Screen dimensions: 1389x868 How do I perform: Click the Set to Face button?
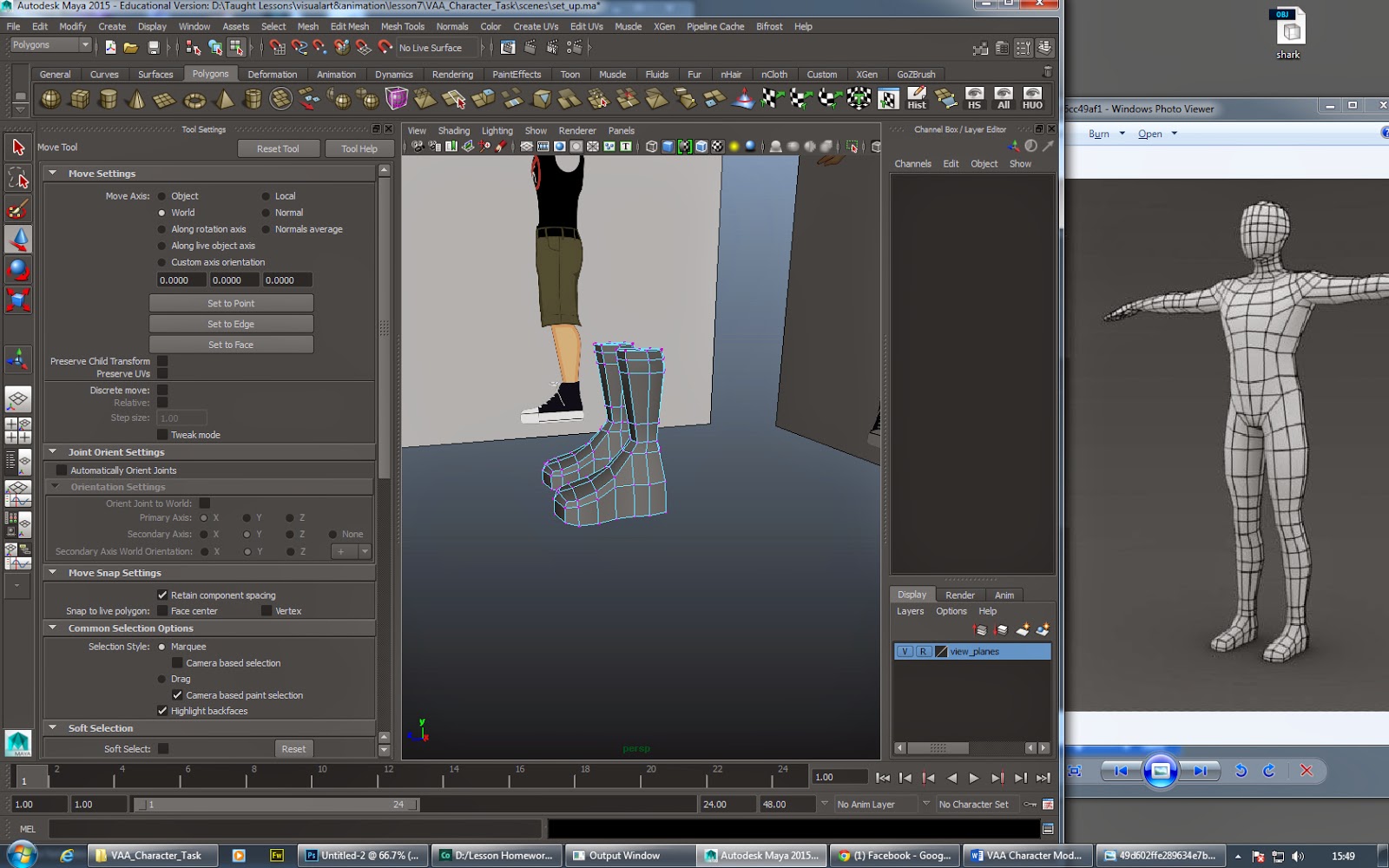click(x=231, y=345)
